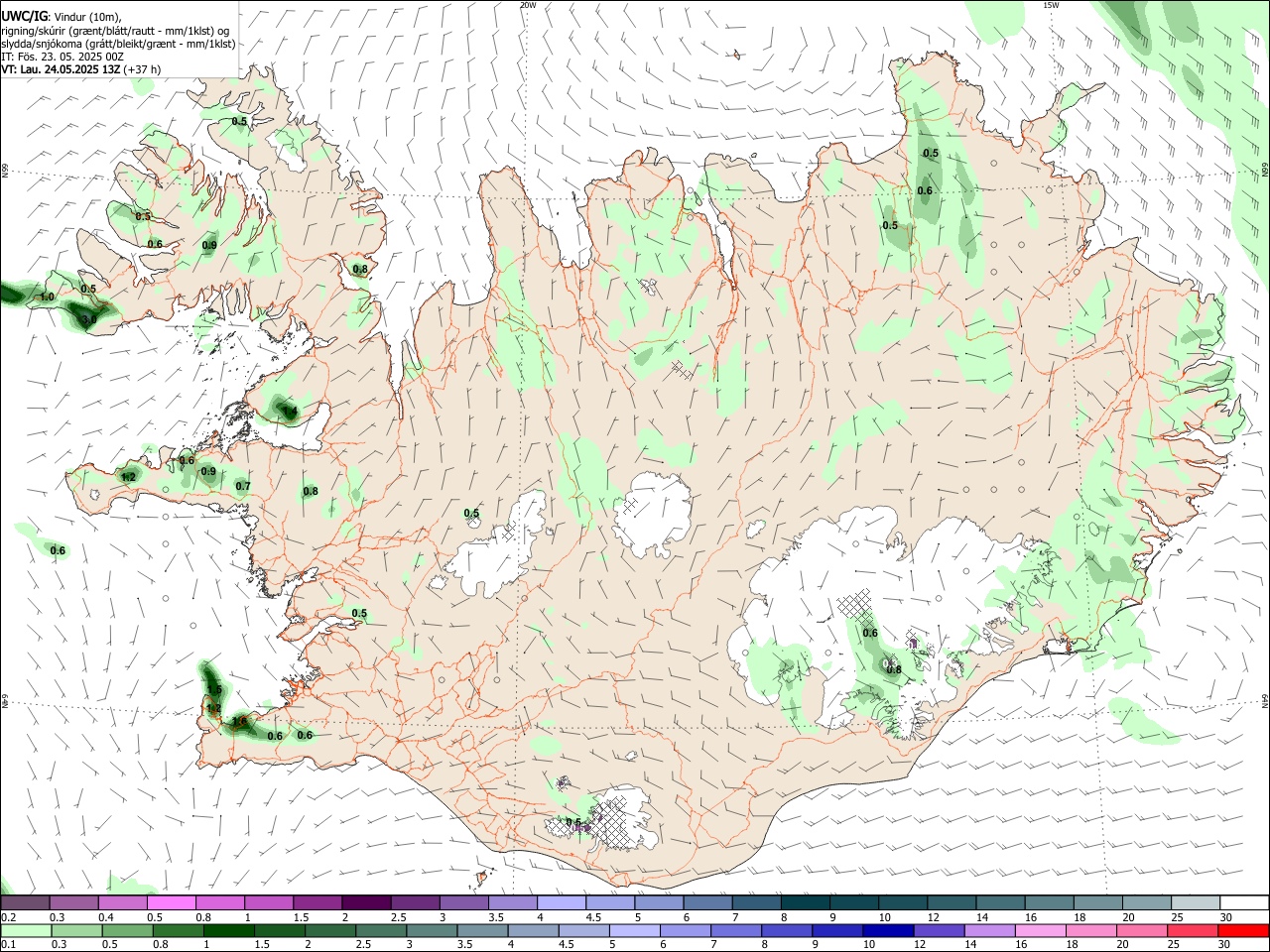Select the white 30 snow legend swatch
Screen dimensions: 1270x952
[x=1244, y=902]
